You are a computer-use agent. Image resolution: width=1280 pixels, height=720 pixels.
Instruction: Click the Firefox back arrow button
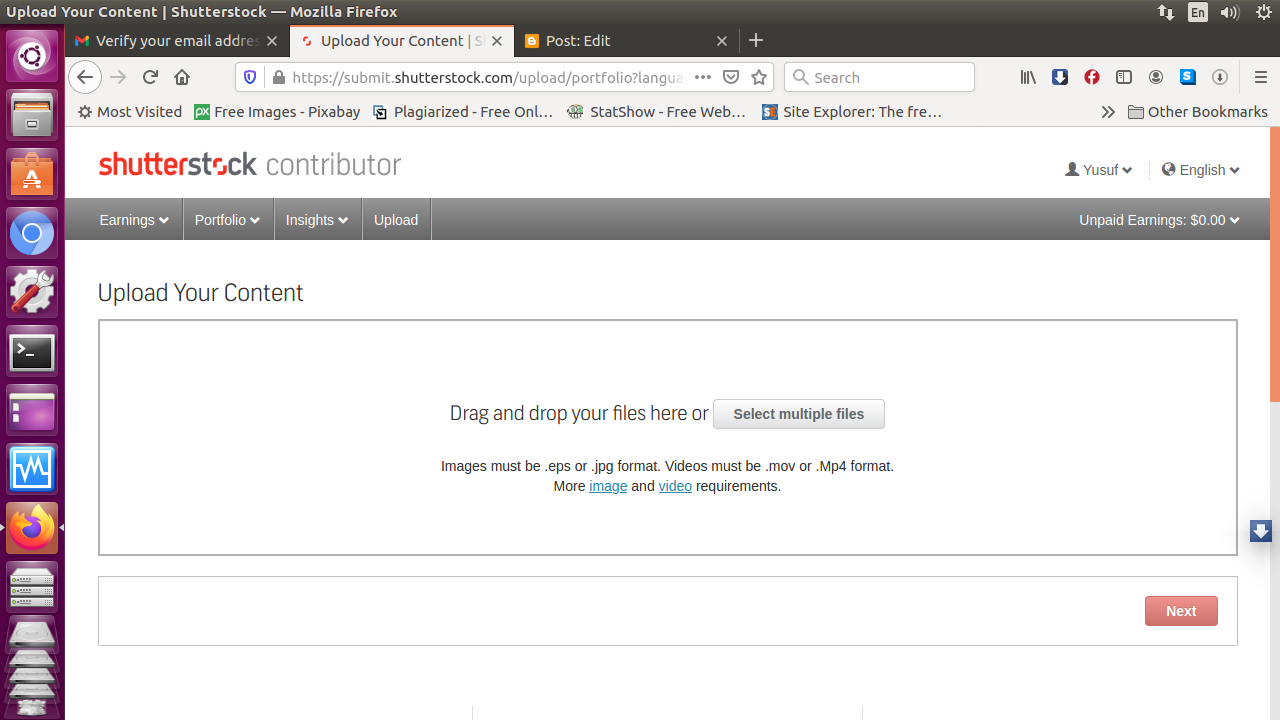85,77
